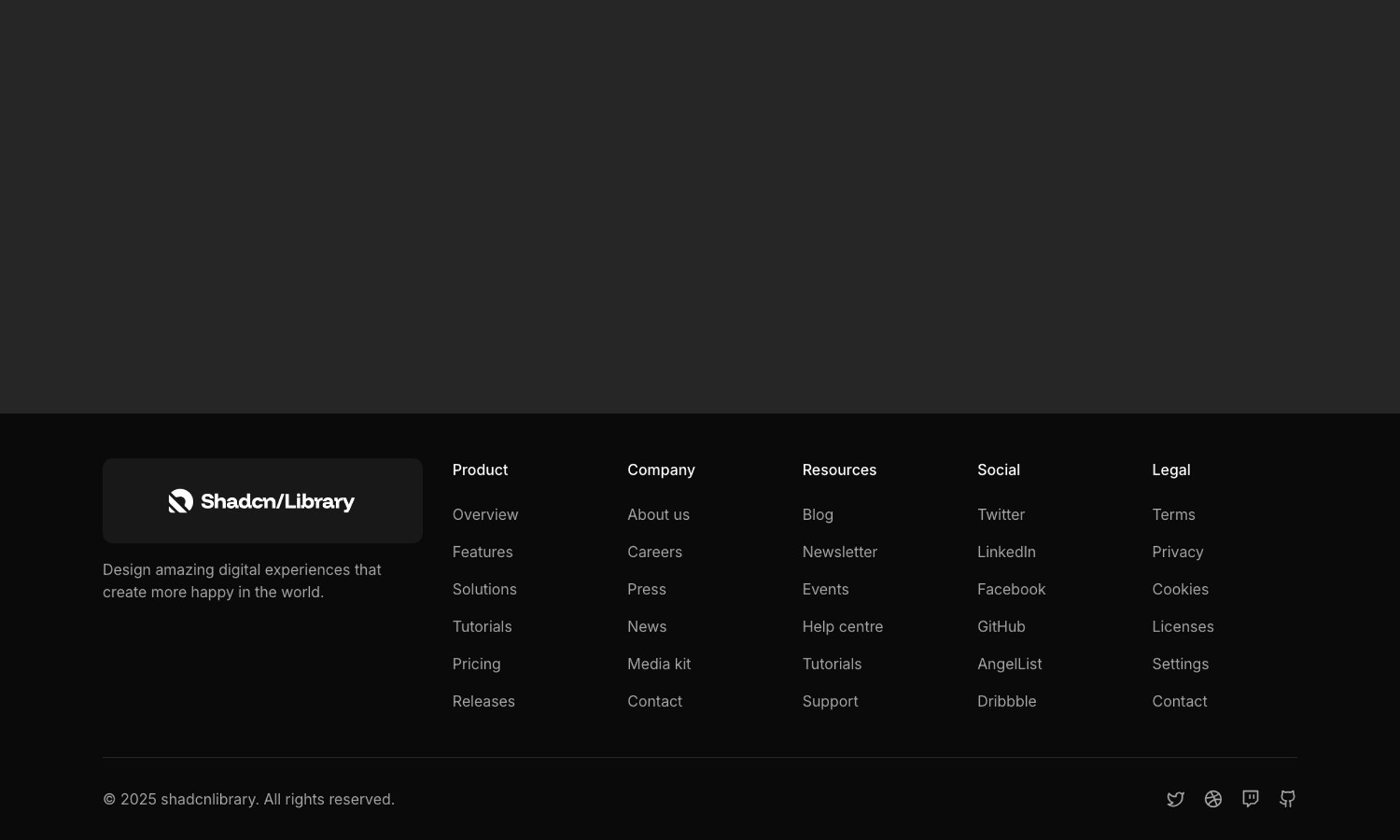Open the Privacy link
This screenshot has height=840, width=1400.
[1178, 552]
